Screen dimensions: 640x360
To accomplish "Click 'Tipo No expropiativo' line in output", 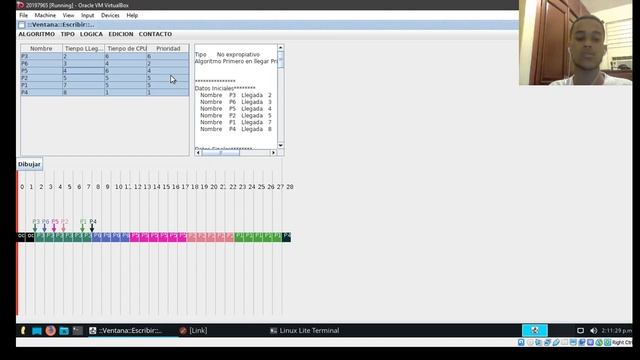I will [227, 54].
